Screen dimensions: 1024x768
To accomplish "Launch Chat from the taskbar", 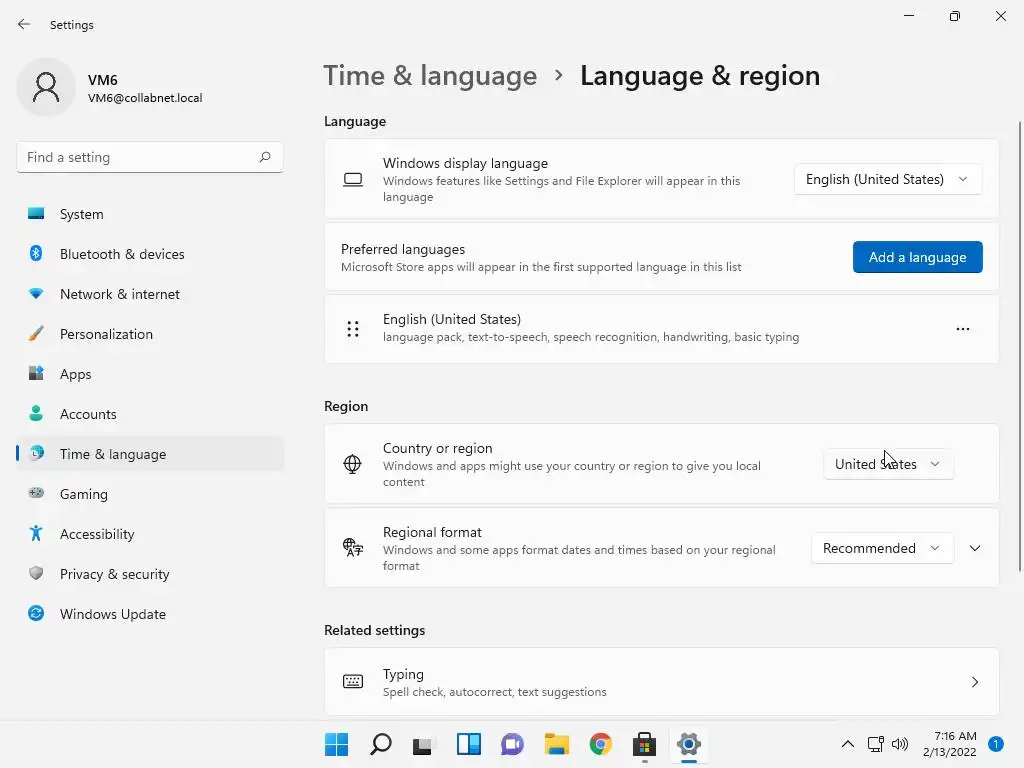I will pyautogui.click(x=513, y=744).
